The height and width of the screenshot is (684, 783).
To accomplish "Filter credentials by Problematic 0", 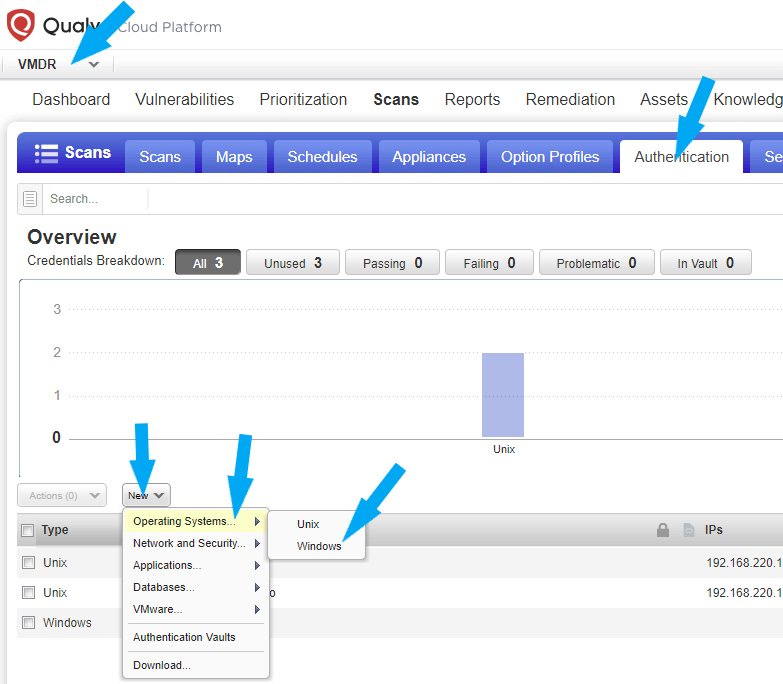I will pos(597,263).
